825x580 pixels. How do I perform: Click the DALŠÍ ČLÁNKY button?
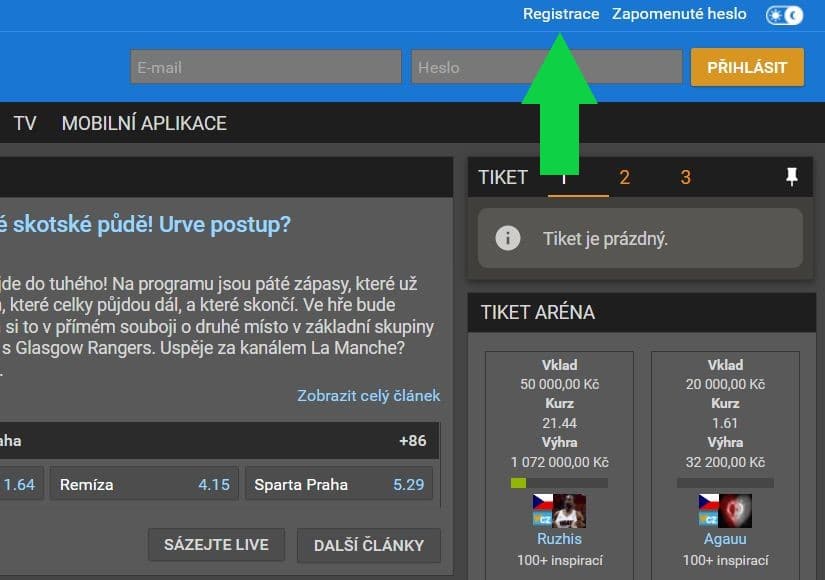(369, 545)
